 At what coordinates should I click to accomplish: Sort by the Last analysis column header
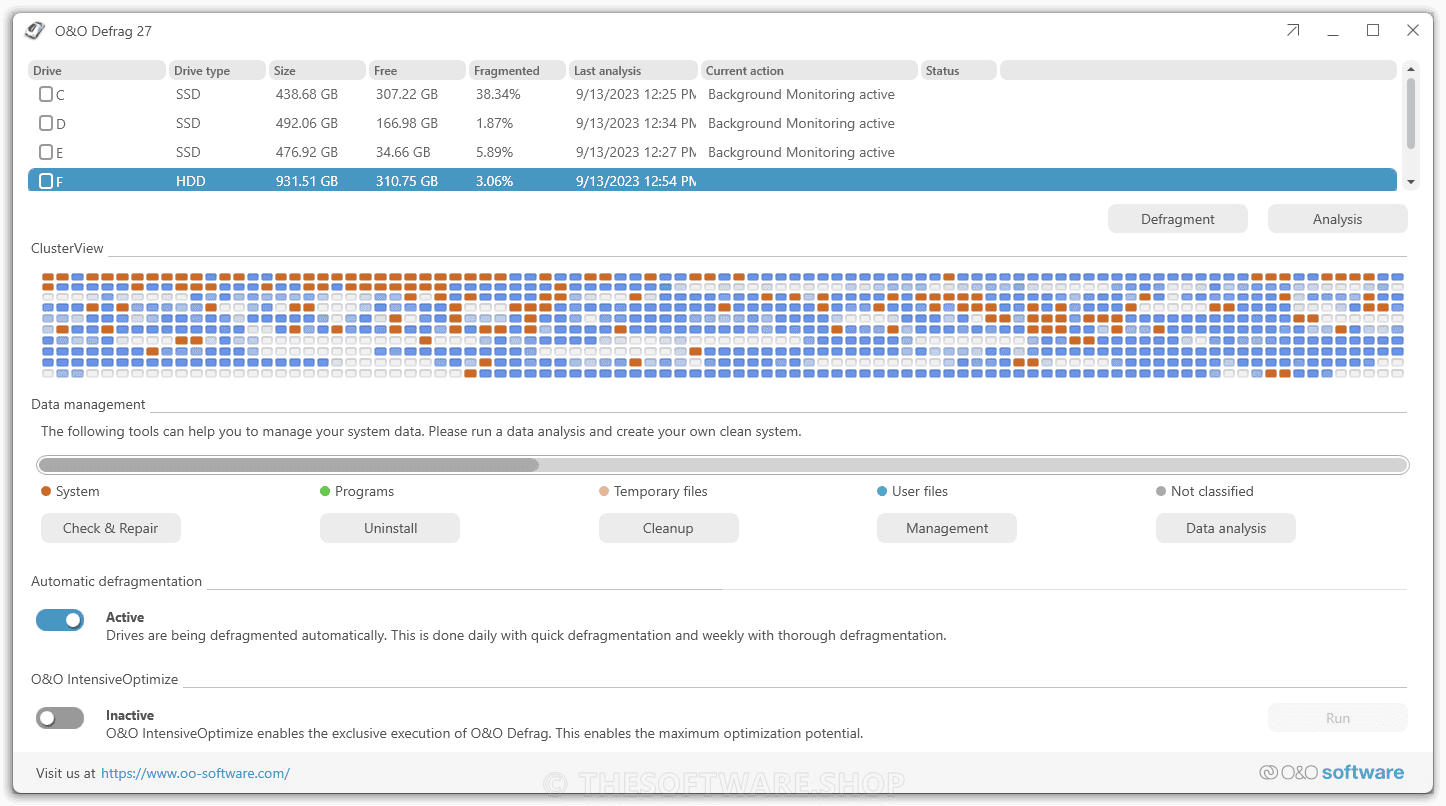(634, 70)
